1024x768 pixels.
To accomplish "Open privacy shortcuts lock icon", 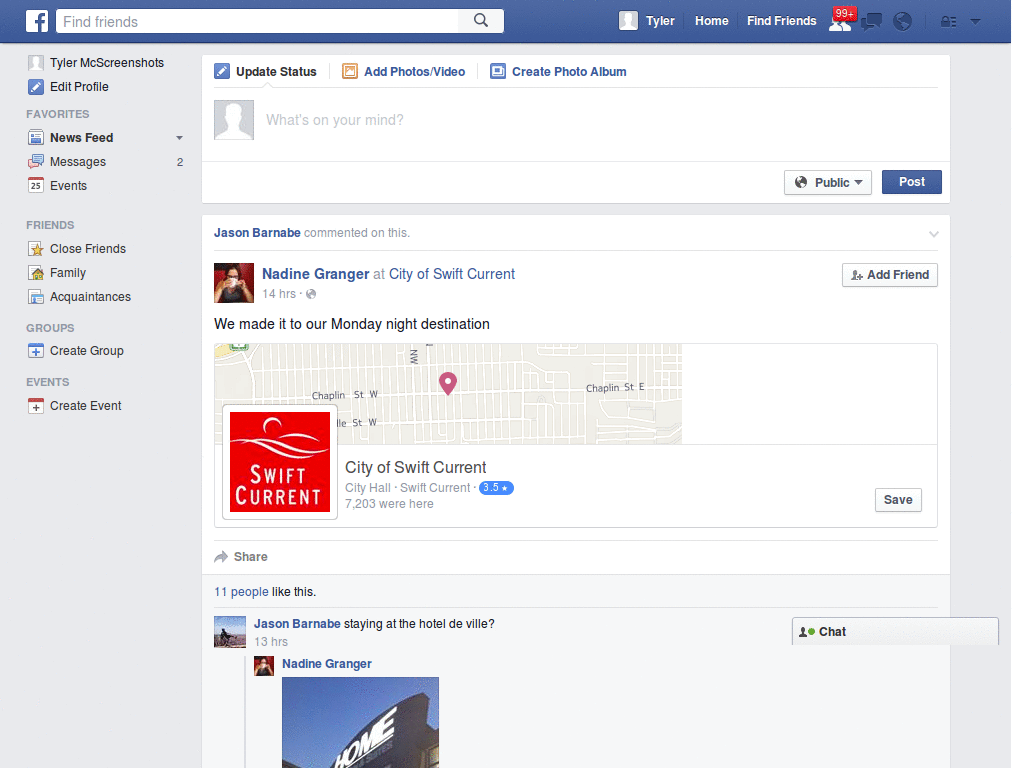I will coord(948,22).
